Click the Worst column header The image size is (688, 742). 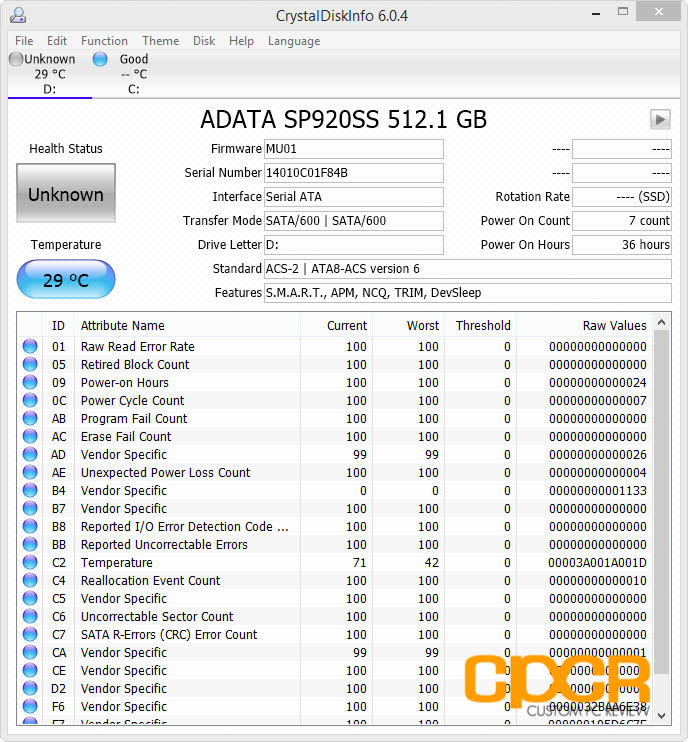[408, 326]
